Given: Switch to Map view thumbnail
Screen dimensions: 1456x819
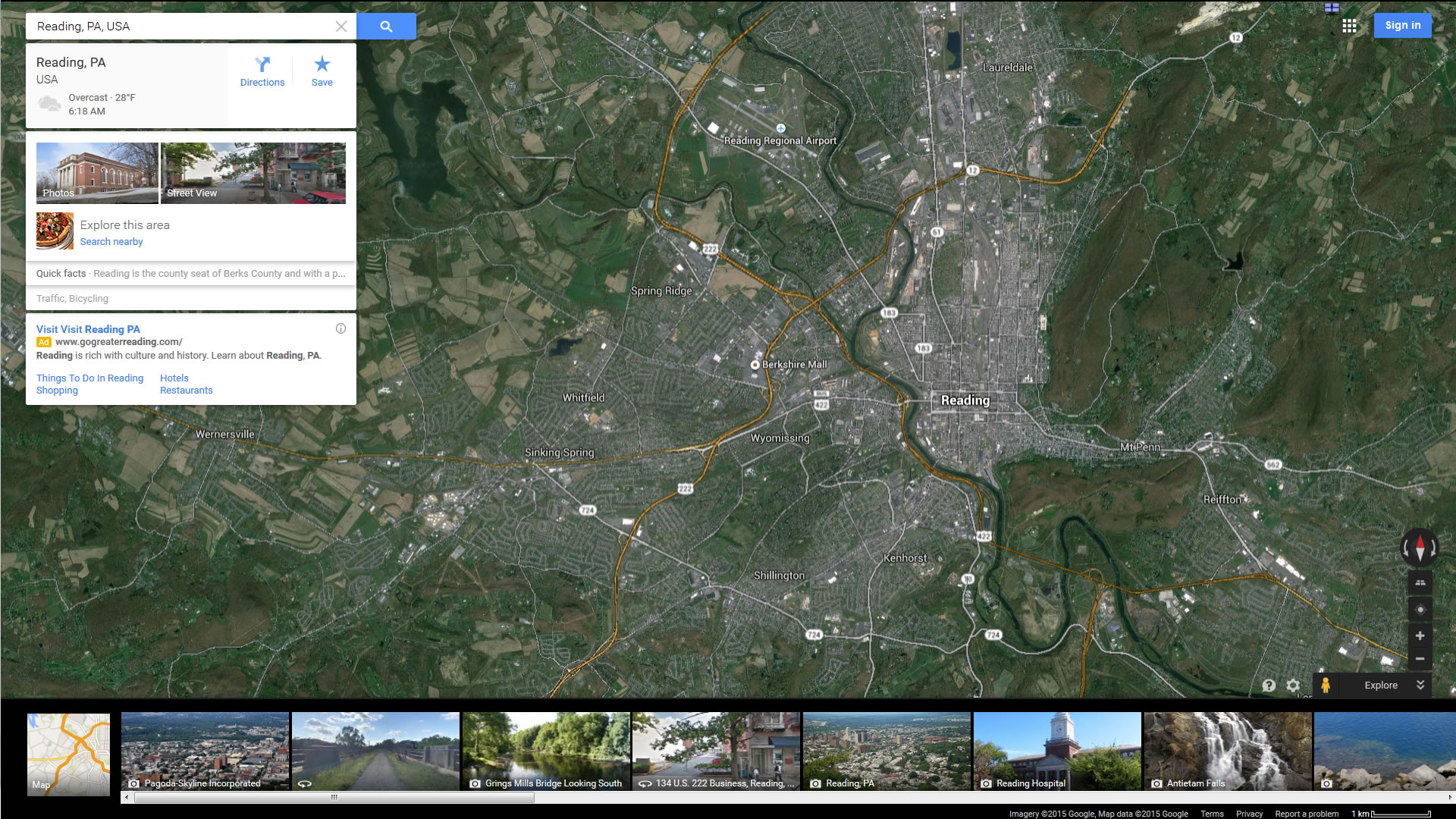Looking at the screenshot, I should (x=68, y=754).
